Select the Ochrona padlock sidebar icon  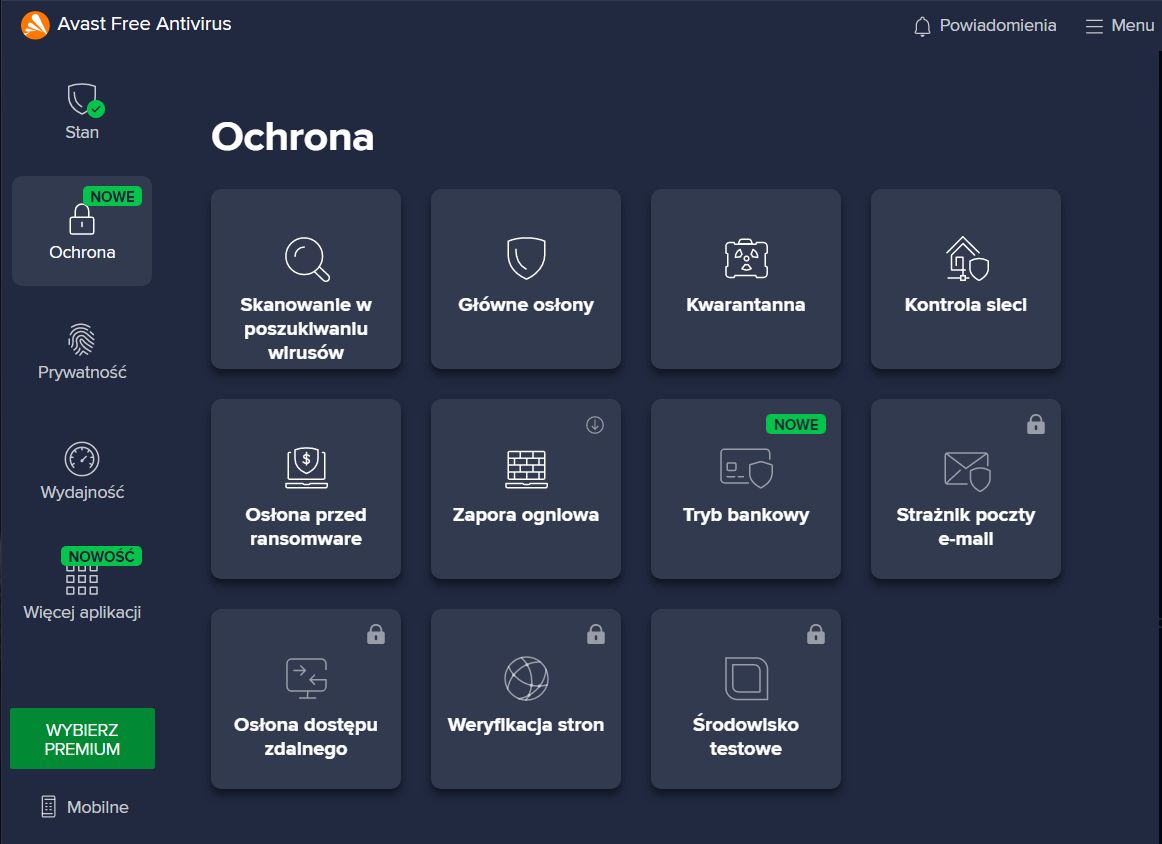[82, 219]
